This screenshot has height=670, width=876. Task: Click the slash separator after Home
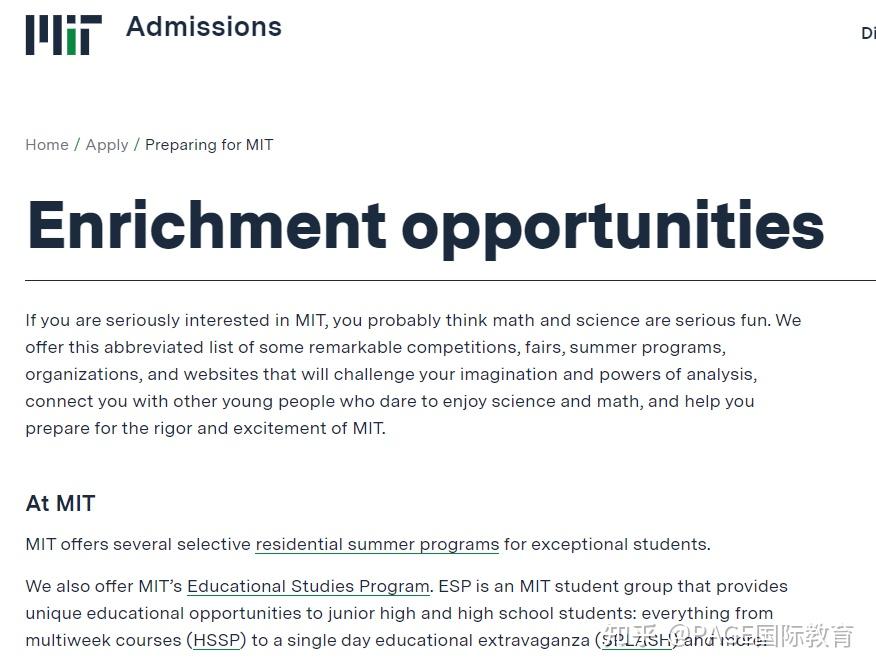click(77, 145)
